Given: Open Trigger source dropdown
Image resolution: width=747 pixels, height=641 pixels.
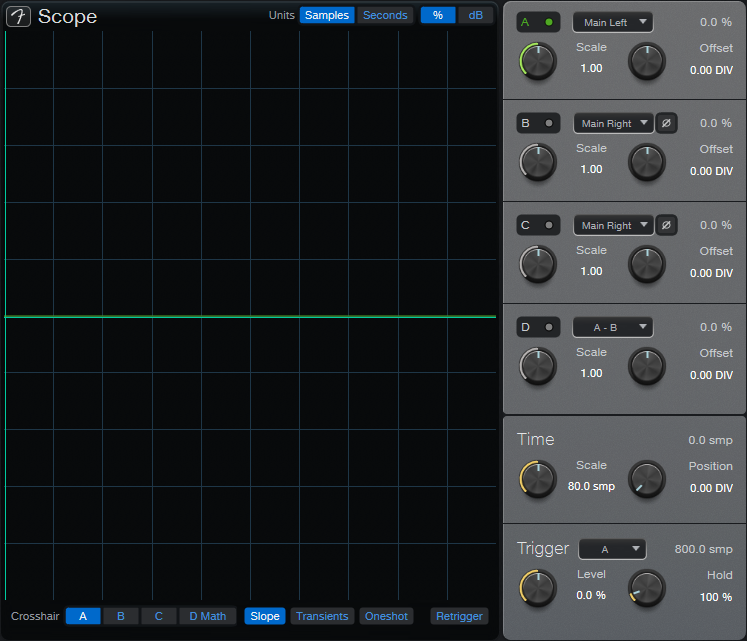Looking at the screenshot, I should 612,549.
